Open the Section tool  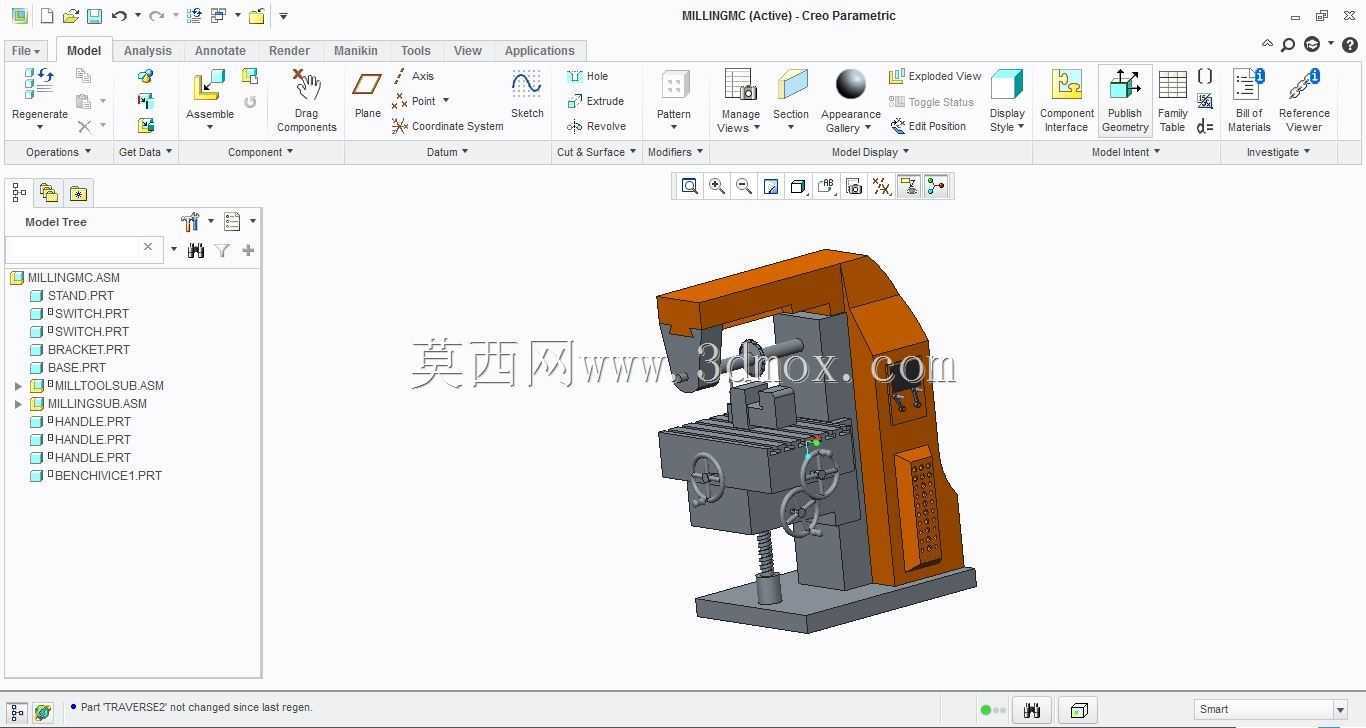790,100
